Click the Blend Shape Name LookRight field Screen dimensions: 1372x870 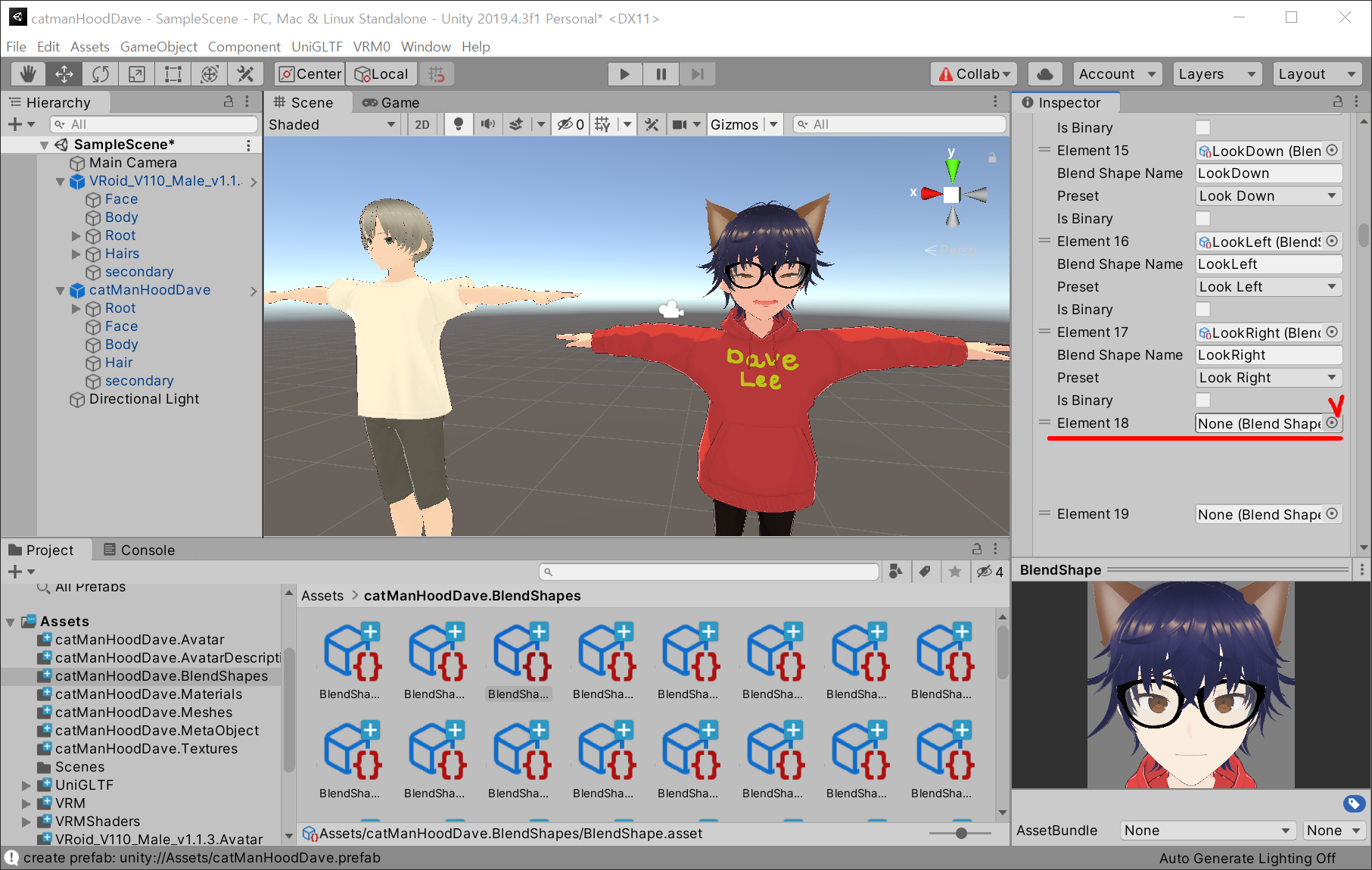tap(1268, 355)
